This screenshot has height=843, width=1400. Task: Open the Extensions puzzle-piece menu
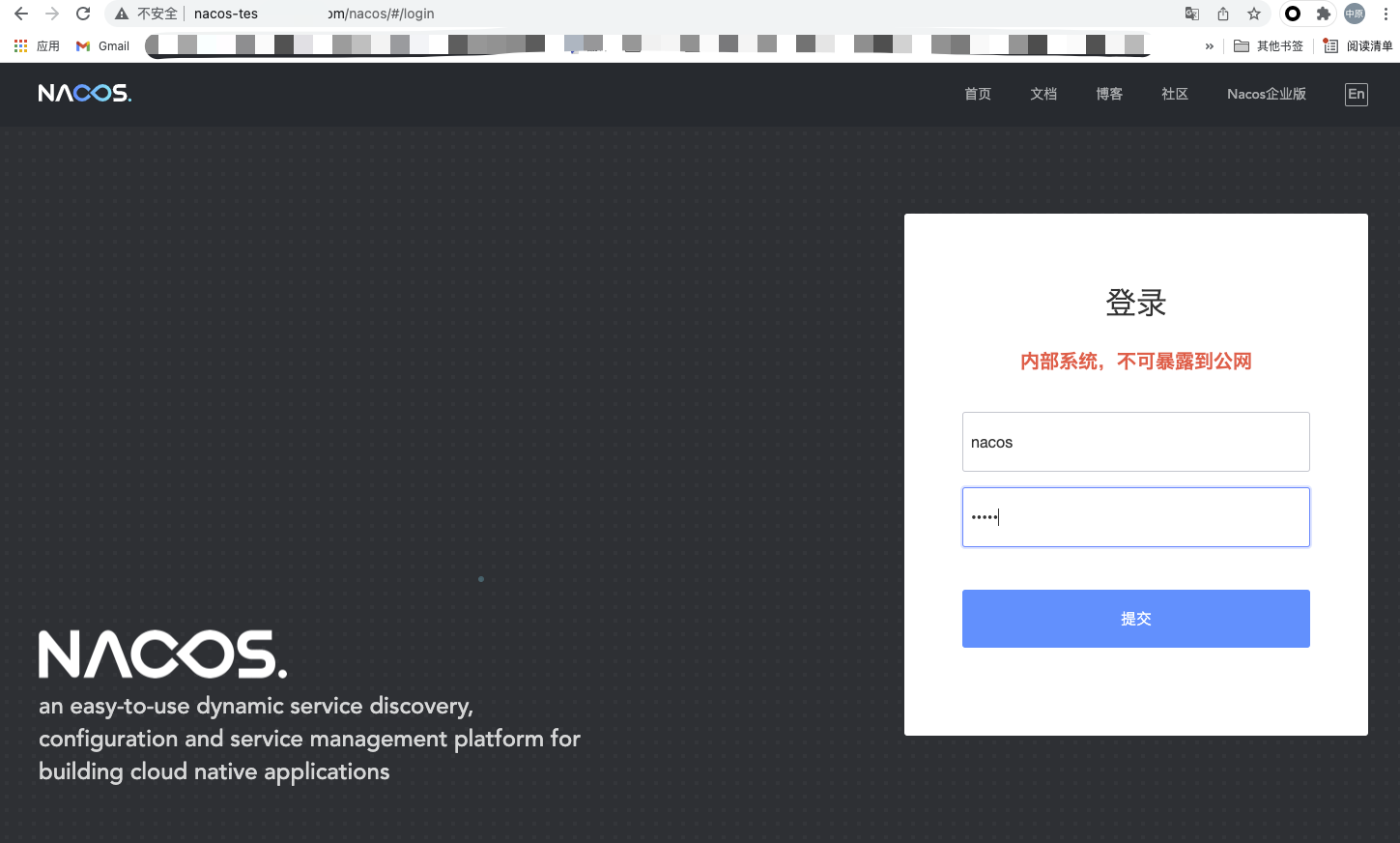click(x=1324, y=14)
